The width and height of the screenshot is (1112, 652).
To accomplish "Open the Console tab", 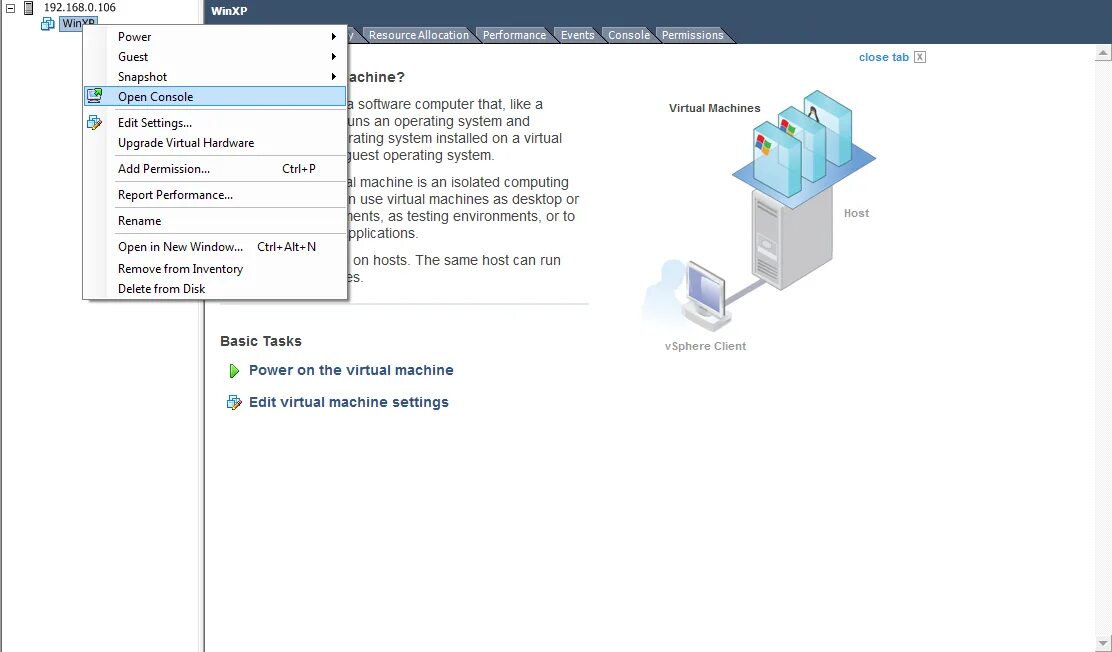I will [628, 35].
